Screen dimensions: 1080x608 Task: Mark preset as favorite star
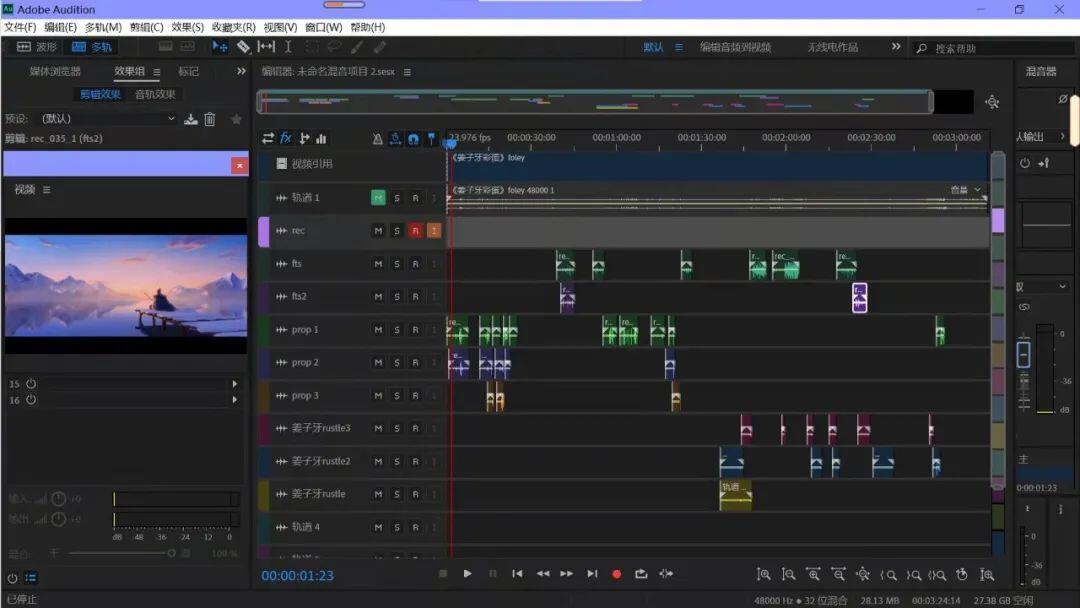point(236,119)
